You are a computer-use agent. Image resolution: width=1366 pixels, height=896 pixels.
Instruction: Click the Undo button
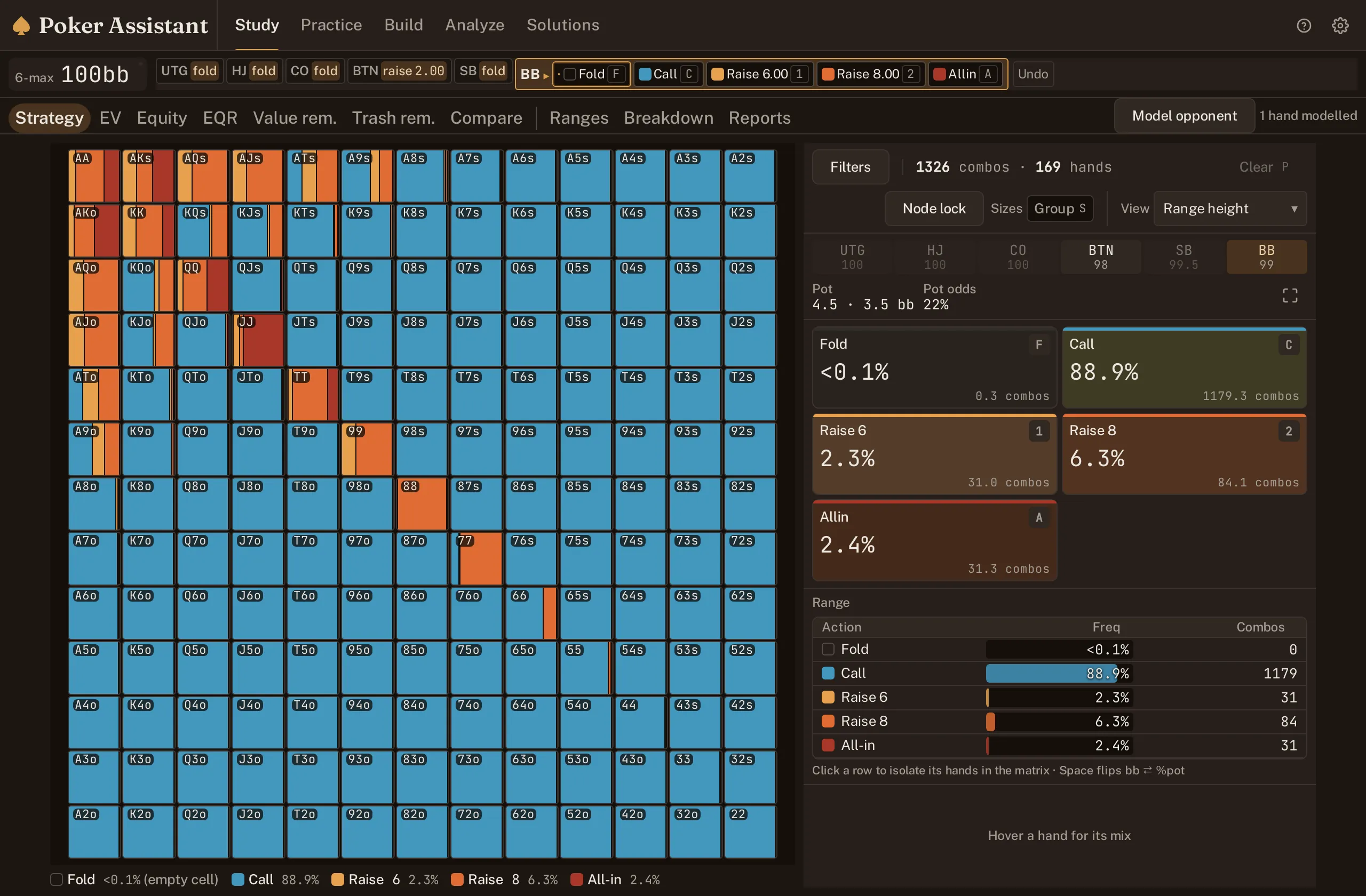1033,74
